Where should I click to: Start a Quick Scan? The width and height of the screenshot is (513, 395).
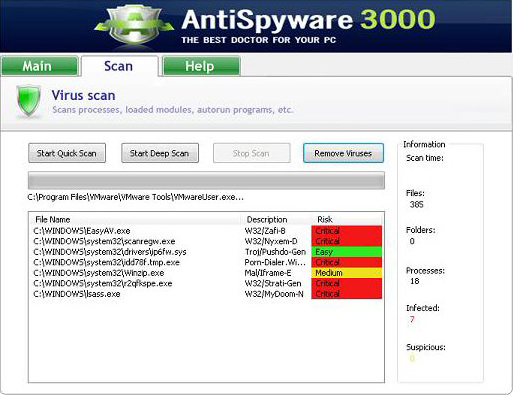click(67, 153)
